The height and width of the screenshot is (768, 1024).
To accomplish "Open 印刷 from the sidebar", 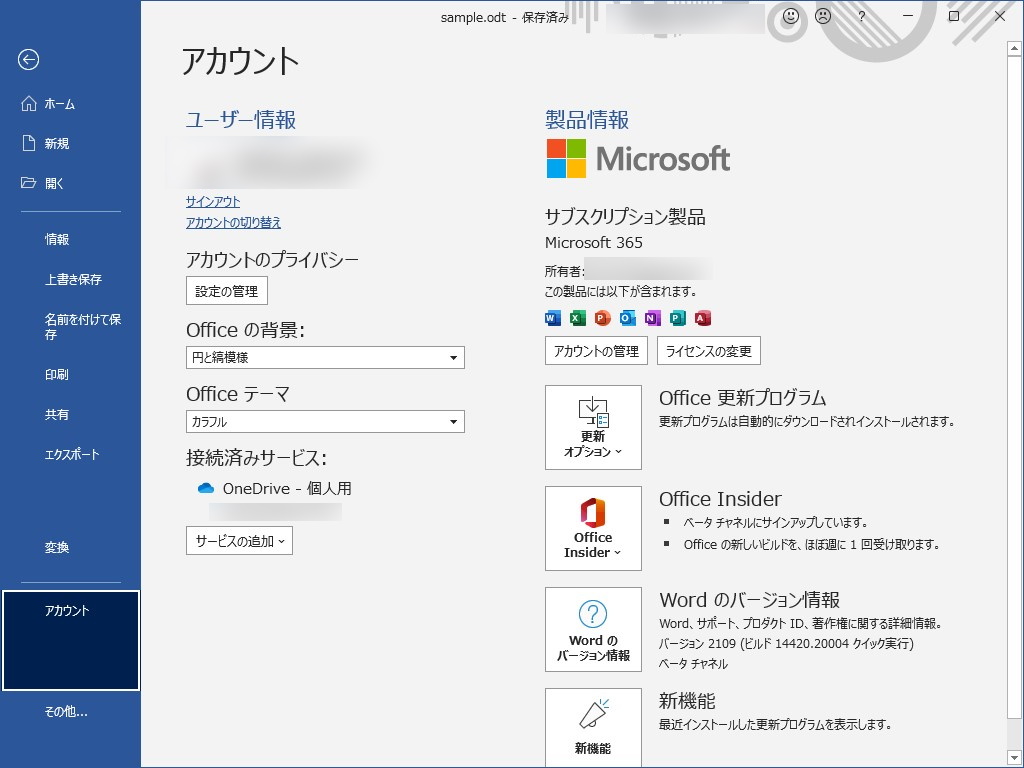I will pos(55,374).
